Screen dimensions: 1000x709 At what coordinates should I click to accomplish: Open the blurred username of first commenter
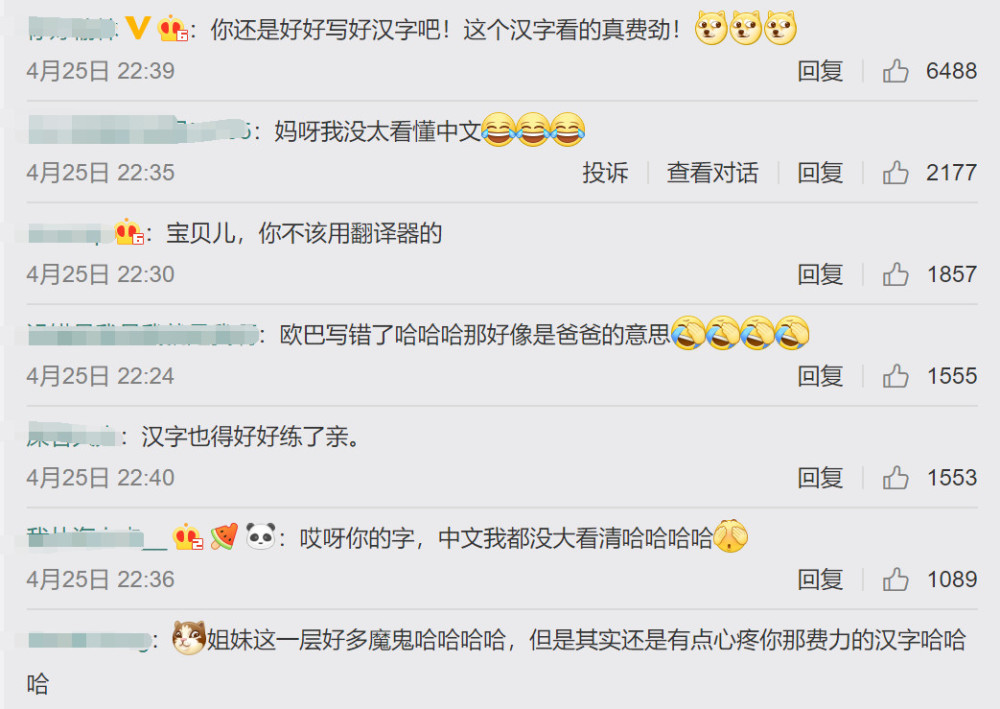coord(72,29)
